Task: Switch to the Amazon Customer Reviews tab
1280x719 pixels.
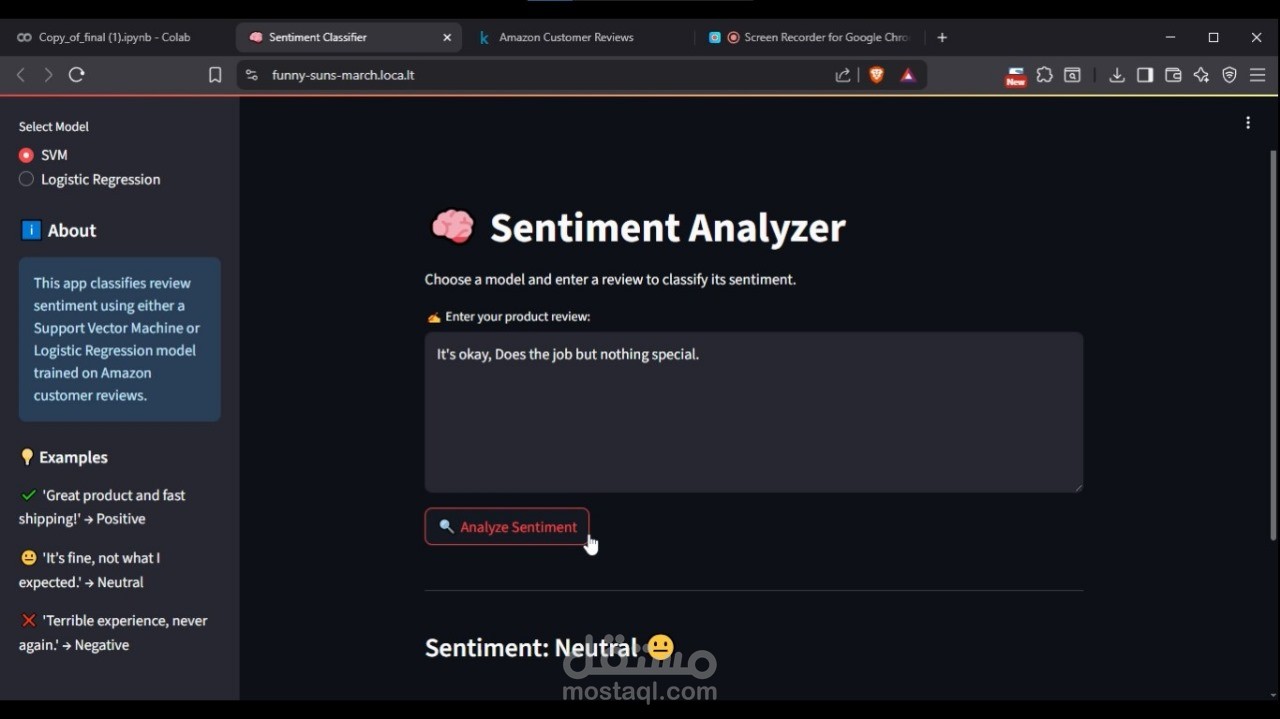Action: point(566,37)
